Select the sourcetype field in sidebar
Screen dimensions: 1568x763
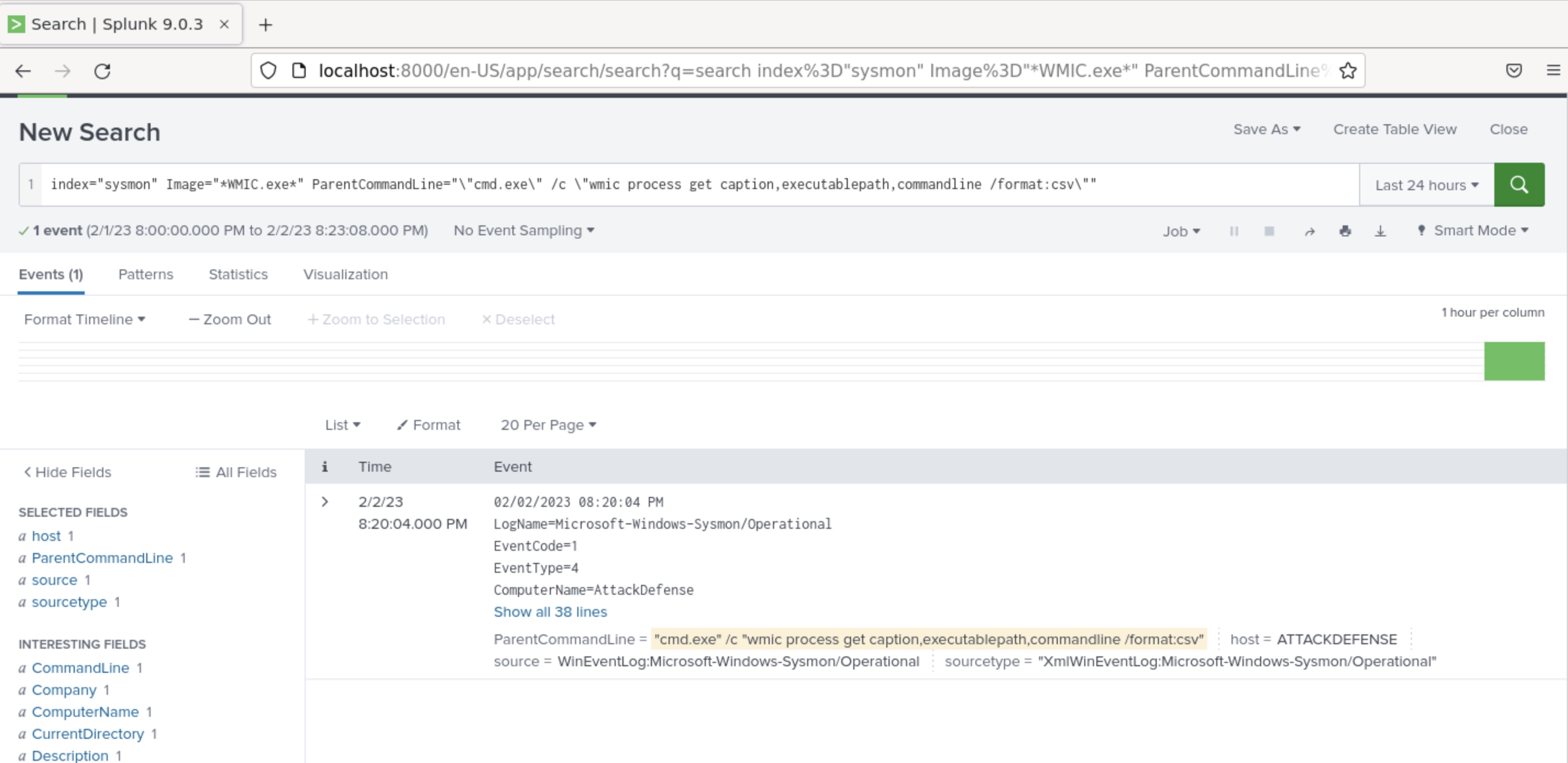pyautogui.click(x=69, y=602)
